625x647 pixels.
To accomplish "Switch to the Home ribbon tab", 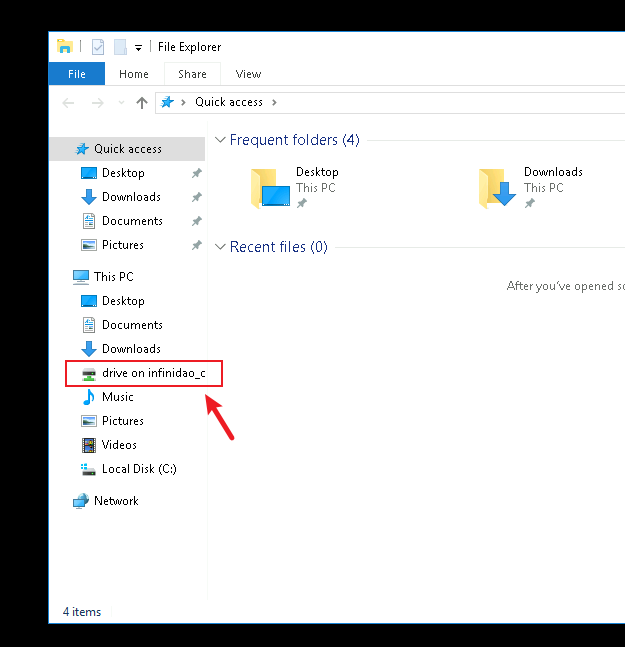I will pyautogui.click(x=133, y=74).
